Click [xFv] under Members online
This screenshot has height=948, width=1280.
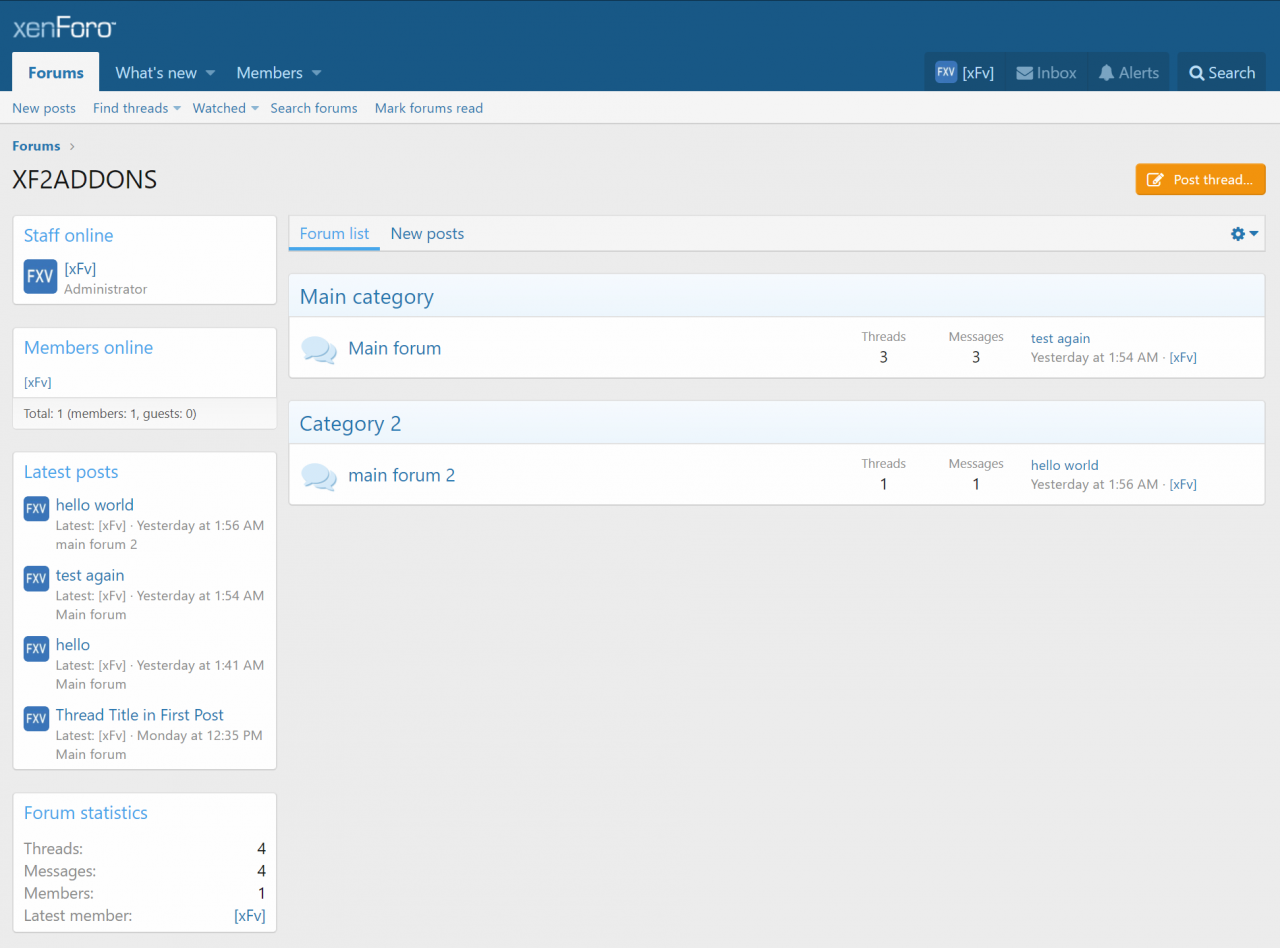(37, 382)
